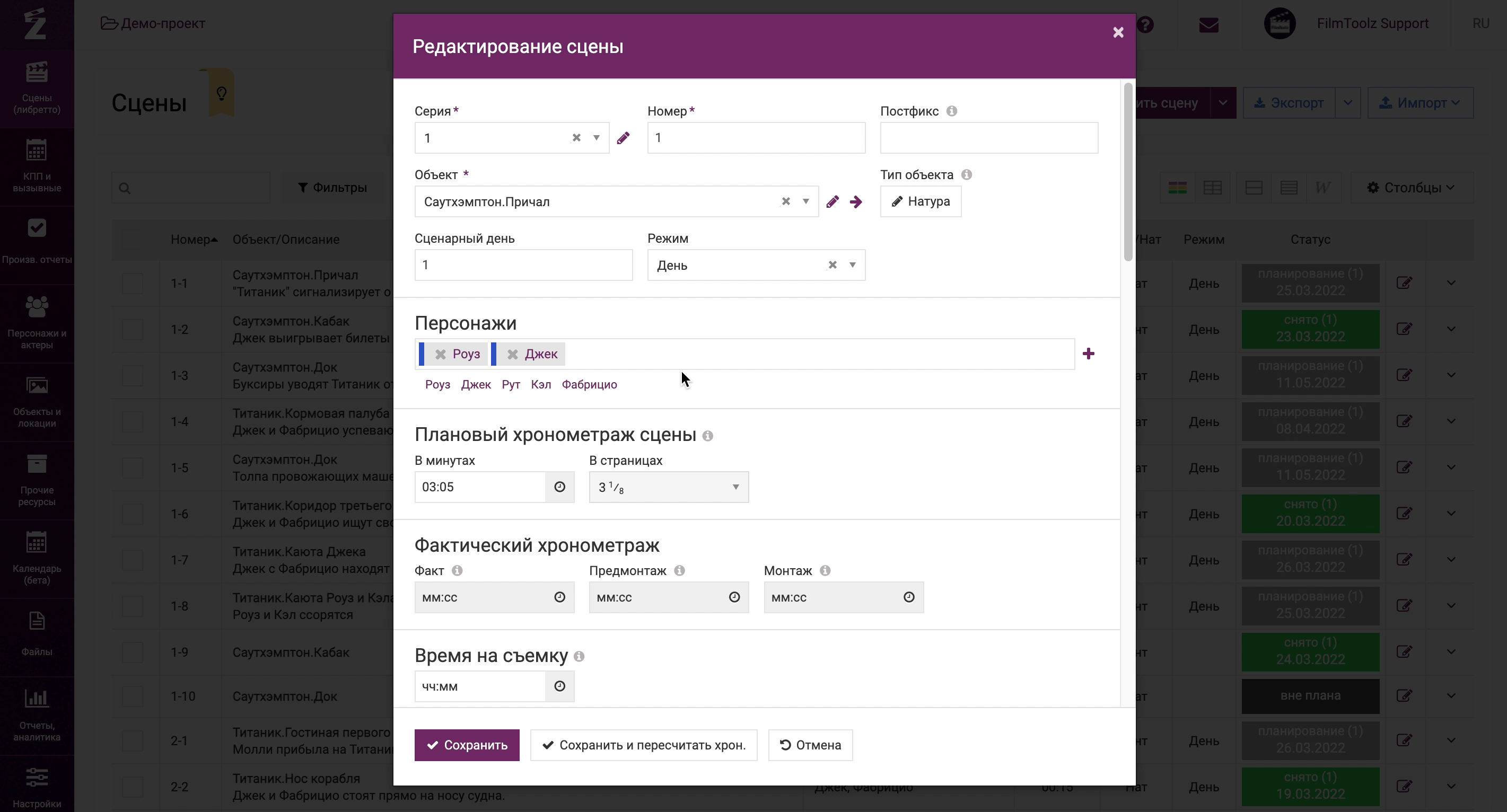Viewport: 1507px width, 812px height.
Task: Click the info icon next to Постфикс
Action: pyautogui.click(x=952, y=111)
